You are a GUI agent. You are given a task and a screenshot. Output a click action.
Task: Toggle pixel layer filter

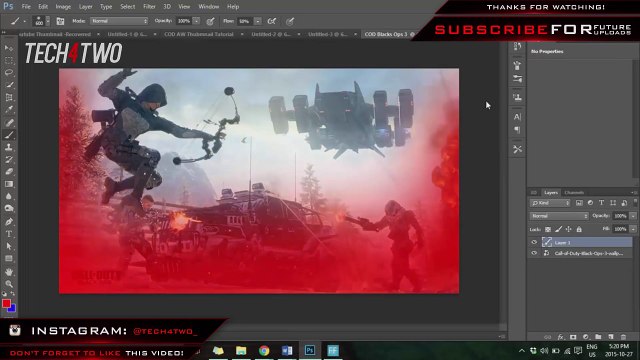pyautogui.click(x=579, y=203)
